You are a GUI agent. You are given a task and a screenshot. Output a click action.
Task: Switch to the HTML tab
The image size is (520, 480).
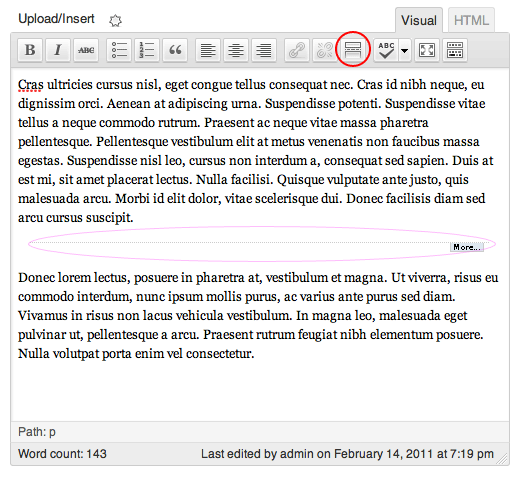[x=471, y=20]
